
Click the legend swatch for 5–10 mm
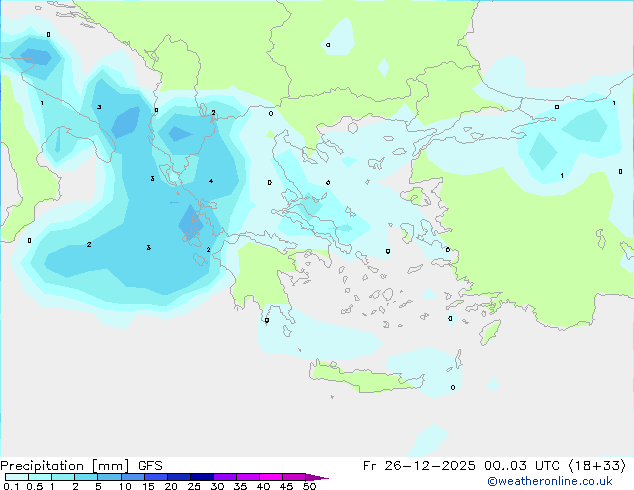coord(109,477)
